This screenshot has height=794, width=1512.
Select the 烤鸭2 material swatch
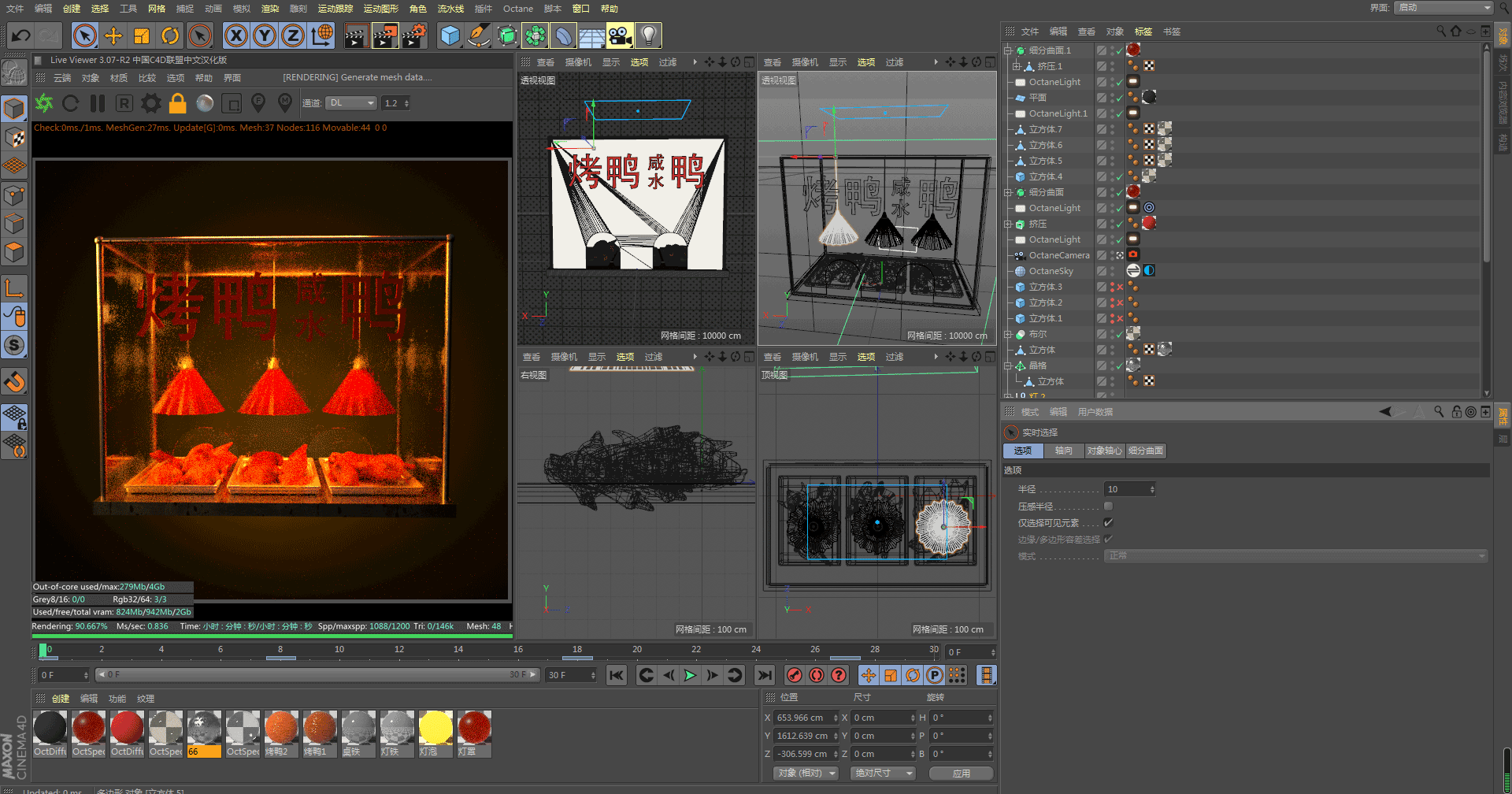tap(281, 733)
